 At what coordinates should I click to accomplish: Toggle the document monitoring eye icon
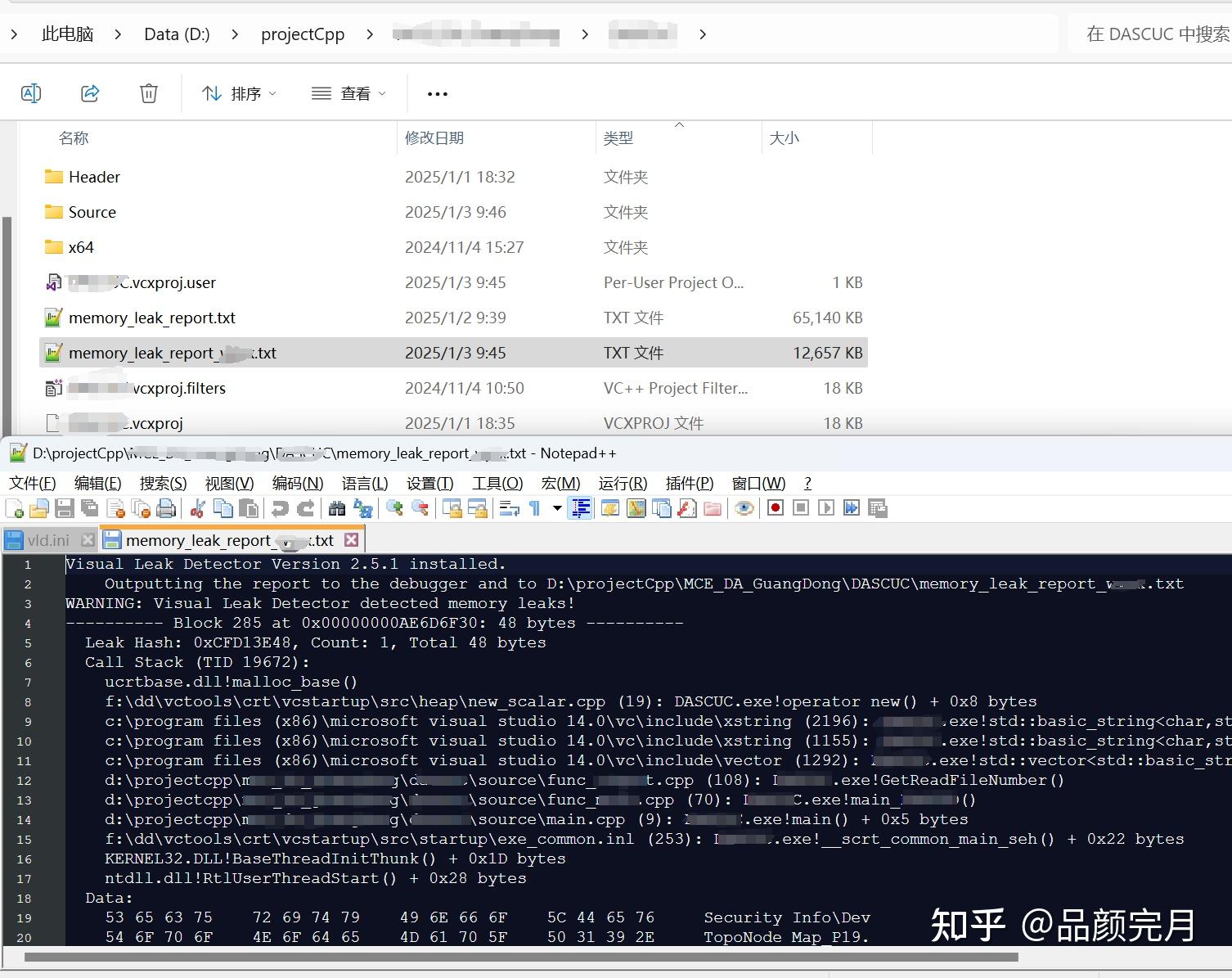pos(744,507)
